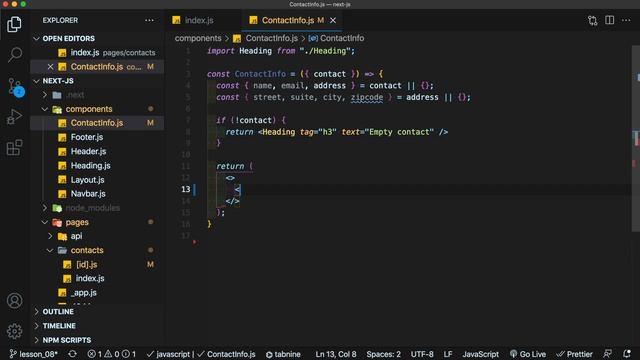Open [id].js in contacts folder
The width and height of the screenshot is (640, 360).
point(87,264)
